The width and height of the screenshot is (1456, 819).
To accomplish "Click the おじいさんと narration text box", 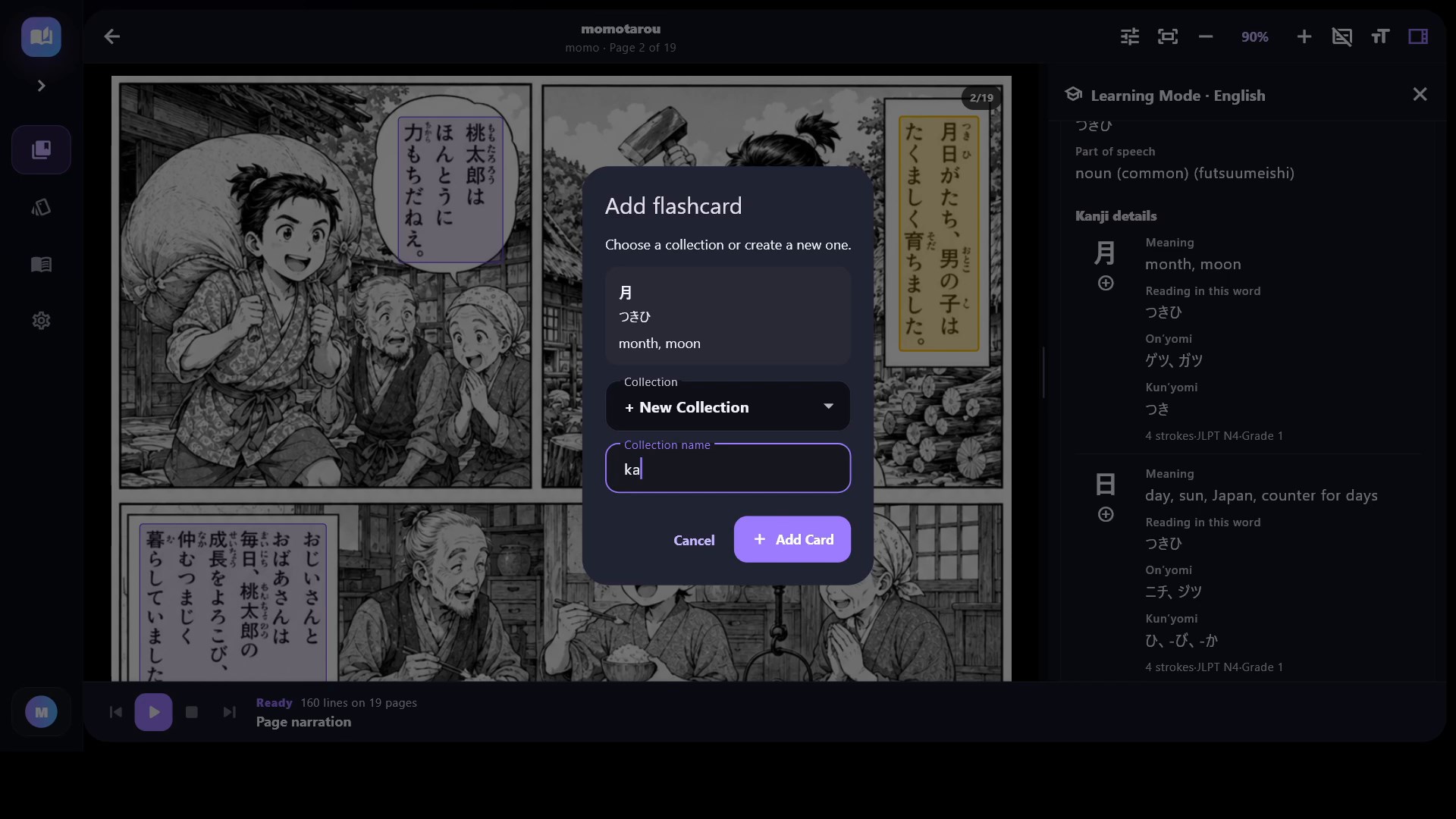I will (x=233, y=601).
